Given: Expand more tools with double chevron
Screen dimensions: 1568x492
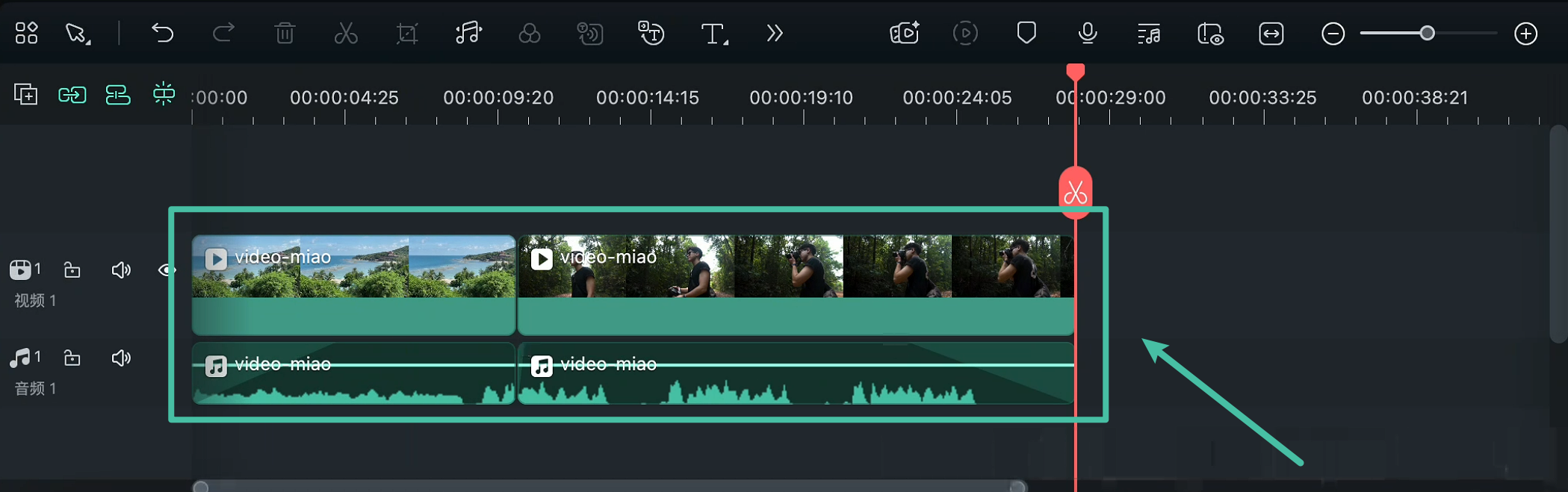Looking at the screenshot, I should (x=775, y=34).
